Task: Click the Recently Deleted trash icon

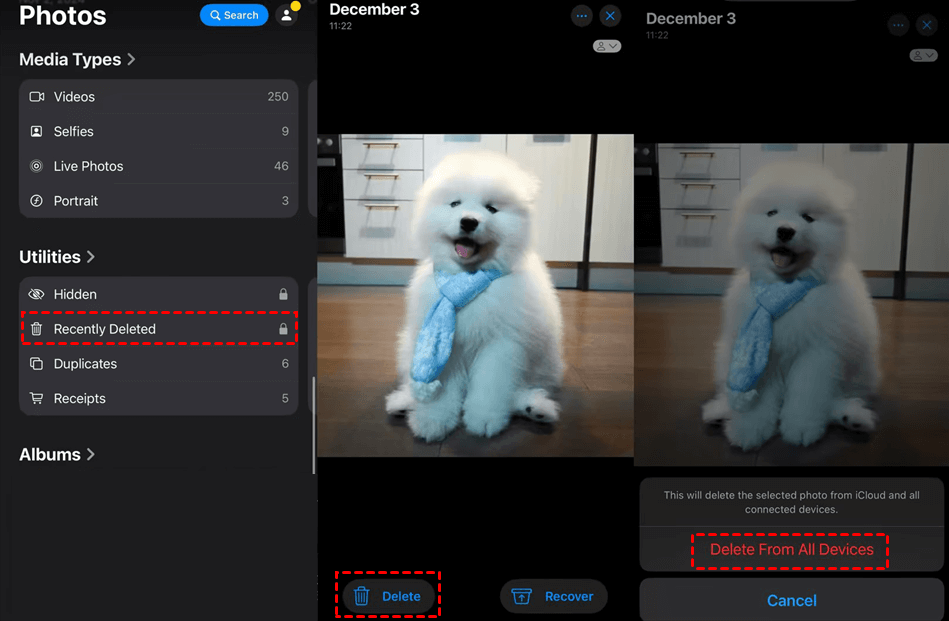Action: [x=36, y=329]
